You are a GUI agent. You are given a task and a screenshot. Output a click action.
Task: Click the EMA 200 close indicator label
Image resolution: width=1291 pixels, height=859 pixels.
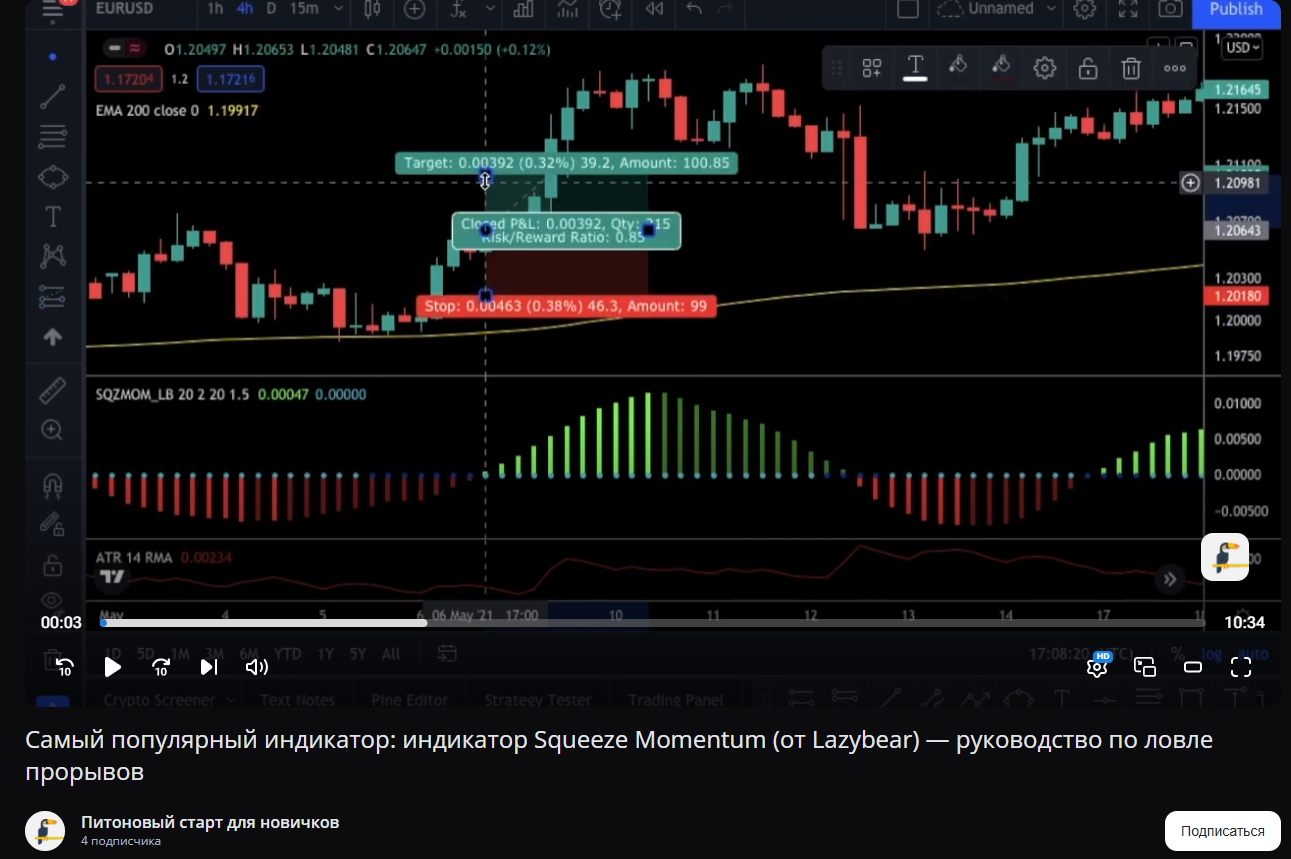(x=148, y=110)
